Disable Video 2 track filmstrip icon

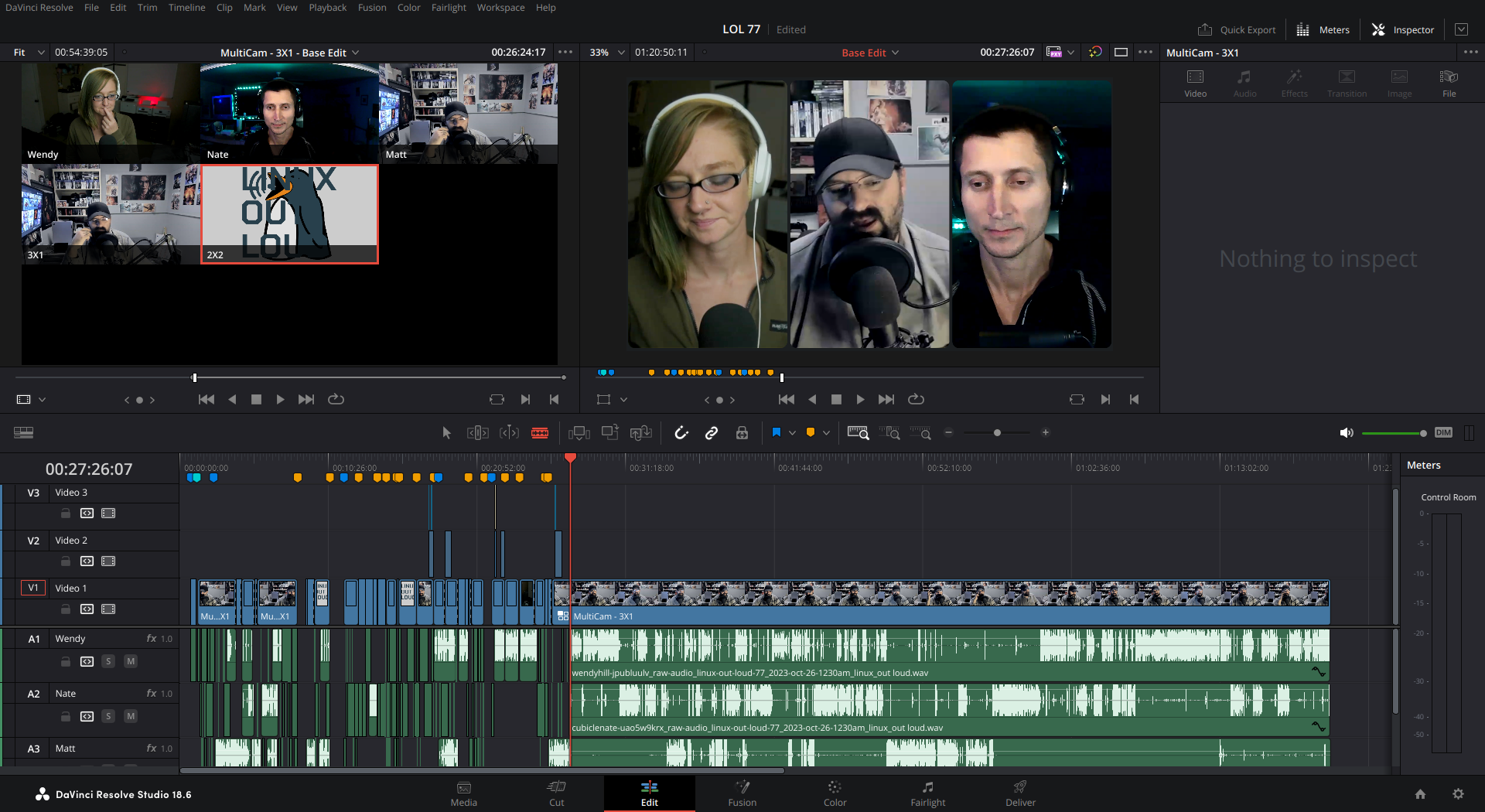coord(108,561)
